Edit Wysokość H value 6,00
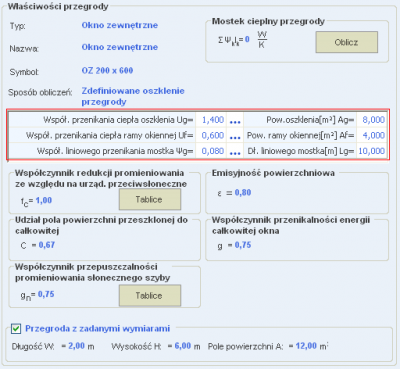The height and width of the screenshot is (369, 400). 183,346
